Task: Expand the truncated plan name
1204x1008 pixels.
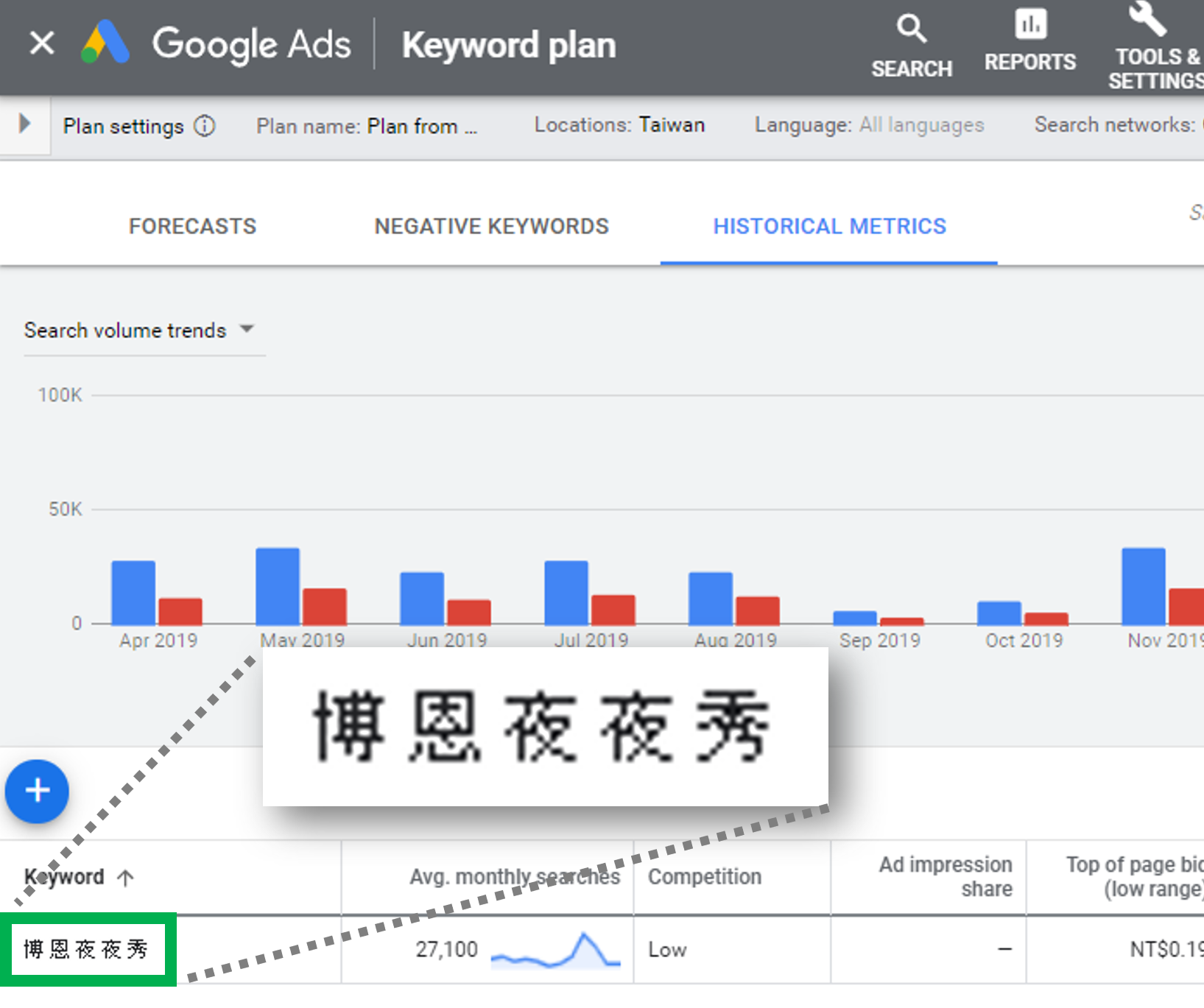Action: [420, 126]
